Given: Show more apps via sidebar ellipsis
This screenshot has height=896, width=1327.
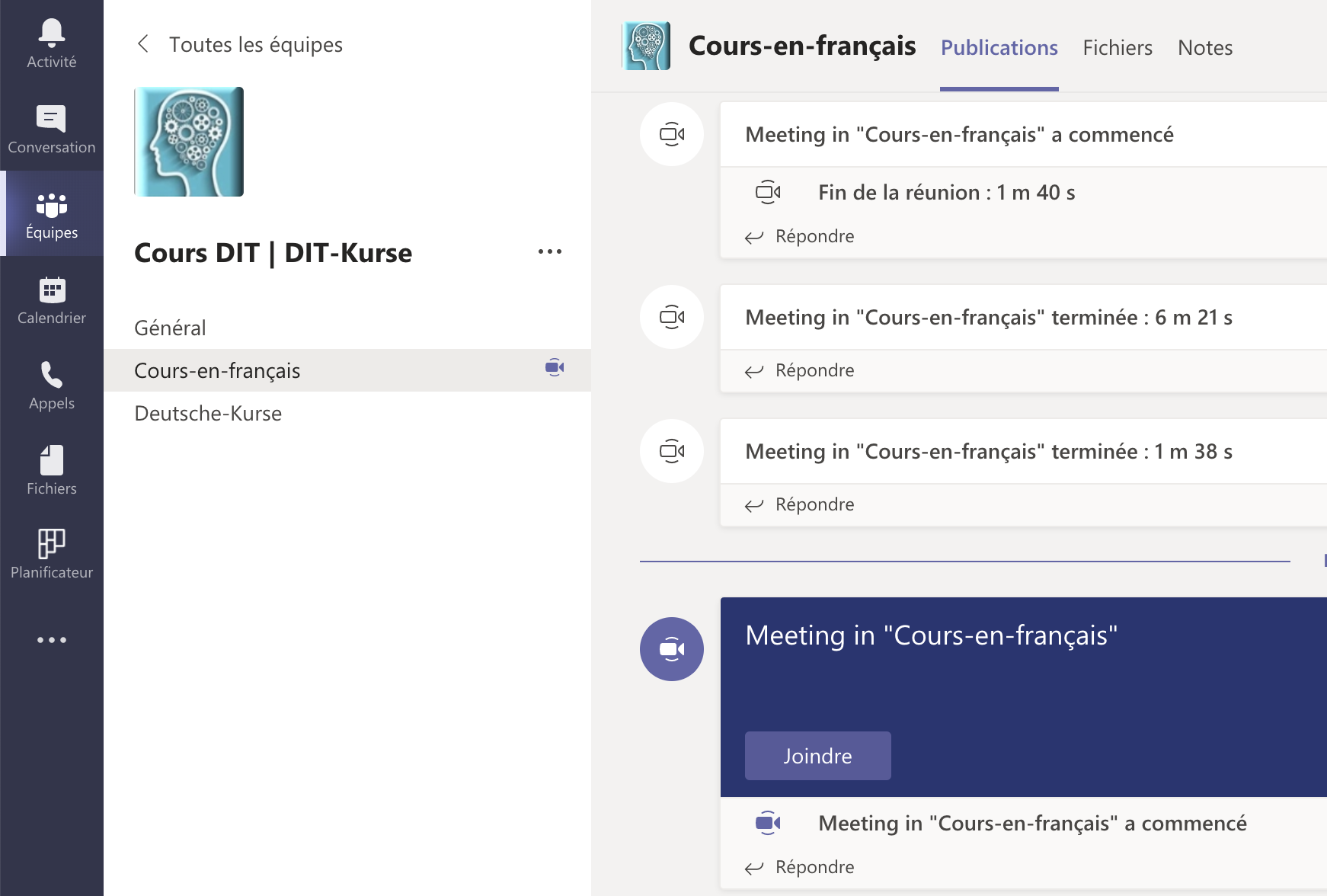Looking at the screenshot, I should [52, 640].
